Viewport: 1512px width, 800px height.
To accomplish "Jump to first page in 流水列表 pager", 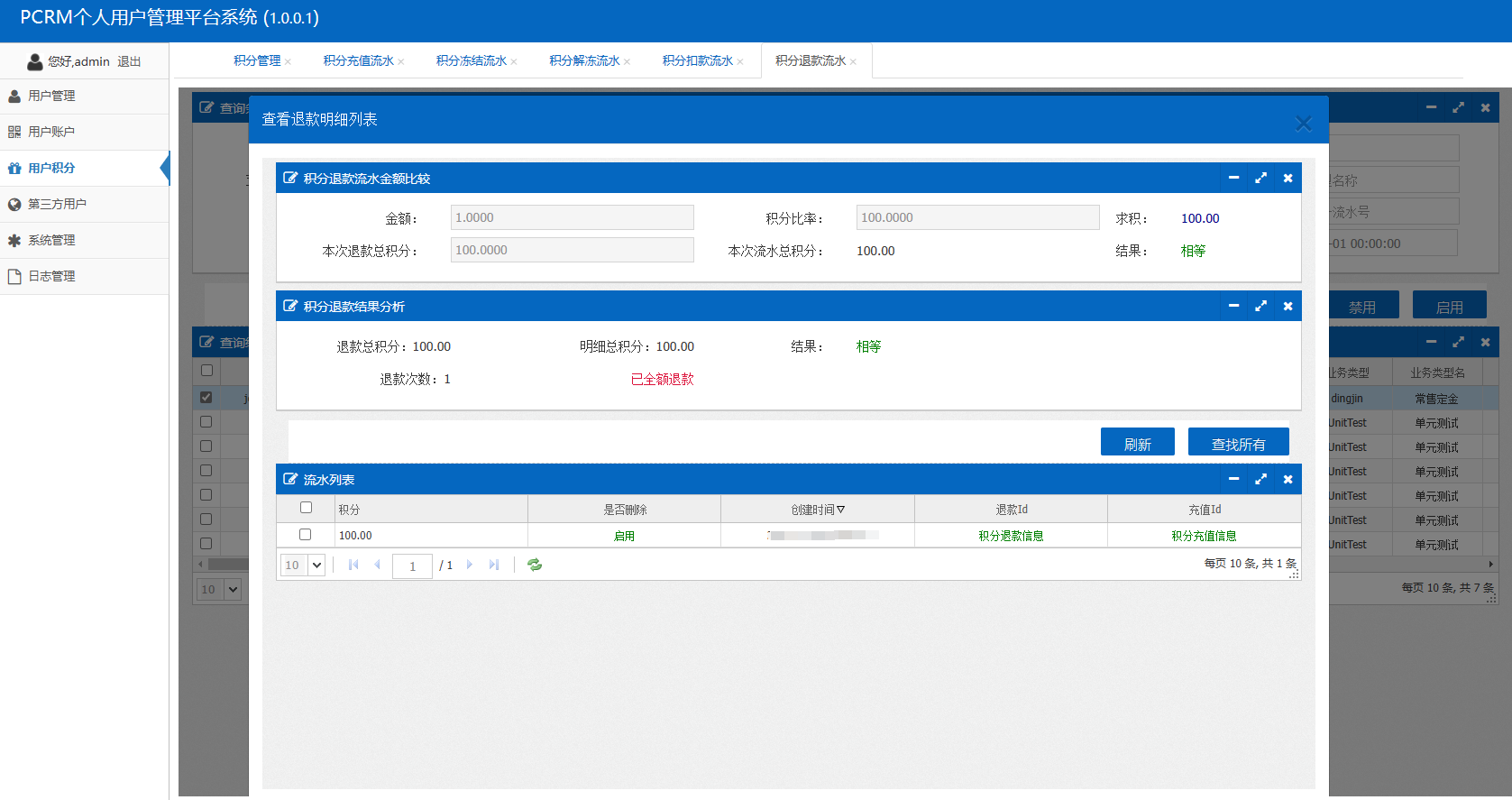I will pos(353,565).
